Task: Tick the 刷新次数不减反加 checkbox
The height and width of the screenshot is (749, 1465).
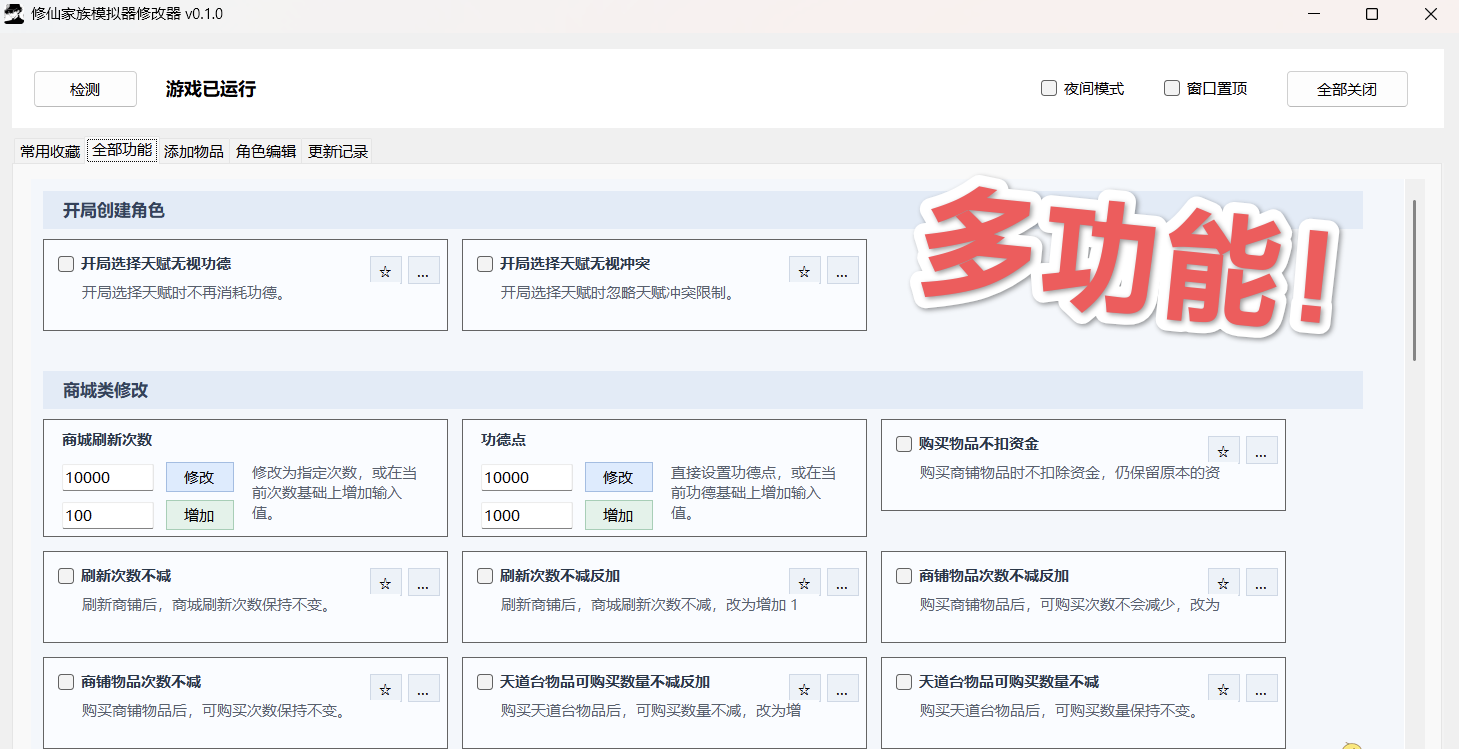Action: 485,576
